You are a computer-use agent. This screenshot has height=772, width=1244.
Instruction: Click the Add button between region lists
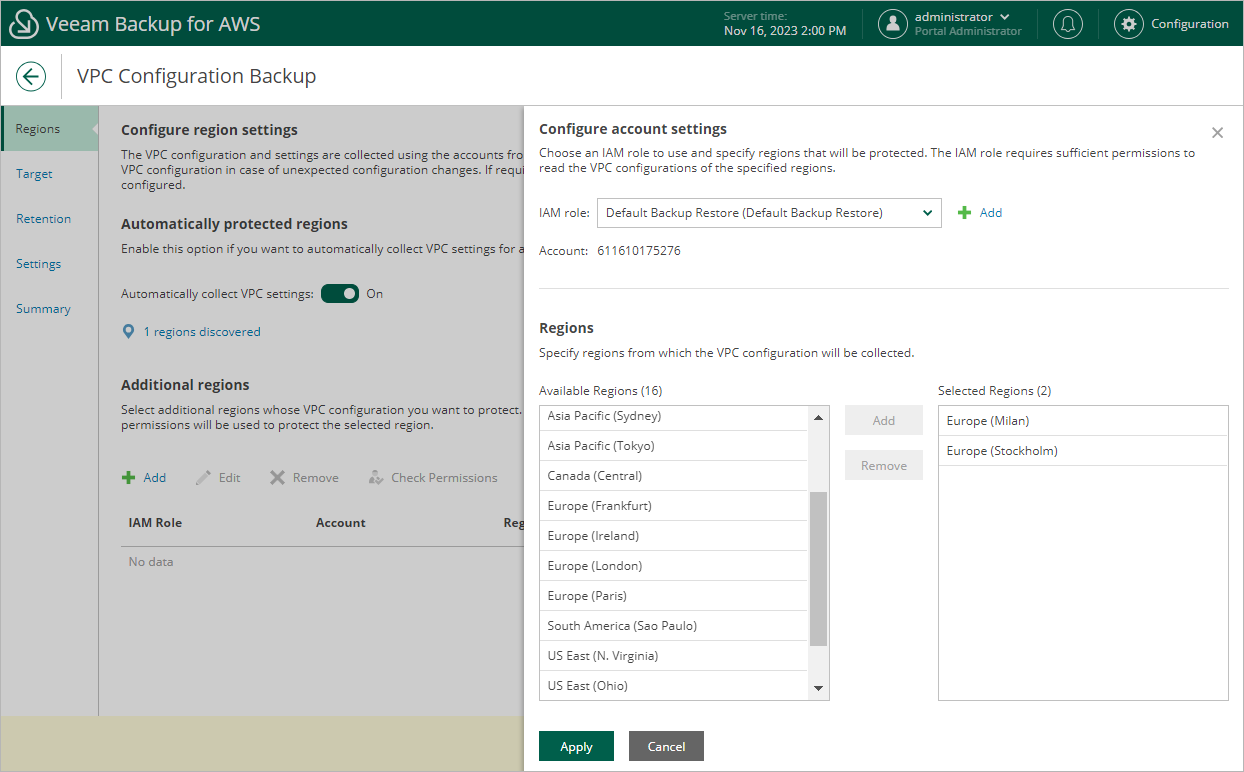click(x=884, y=420)
